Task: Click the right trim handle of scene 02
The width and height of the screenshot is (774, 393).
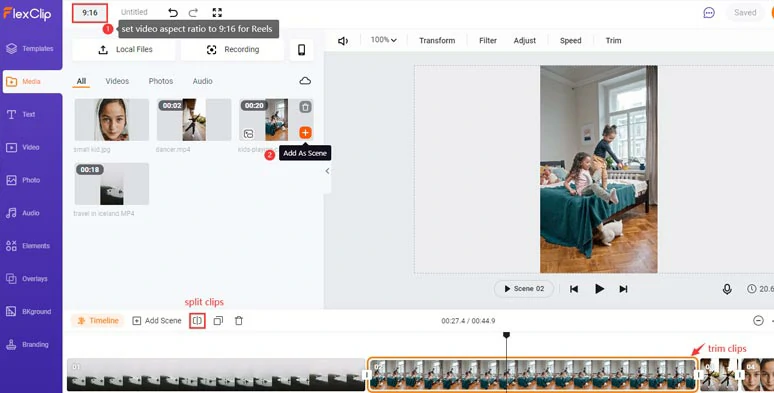Action: pyautogui.click(x=699, y=375)
